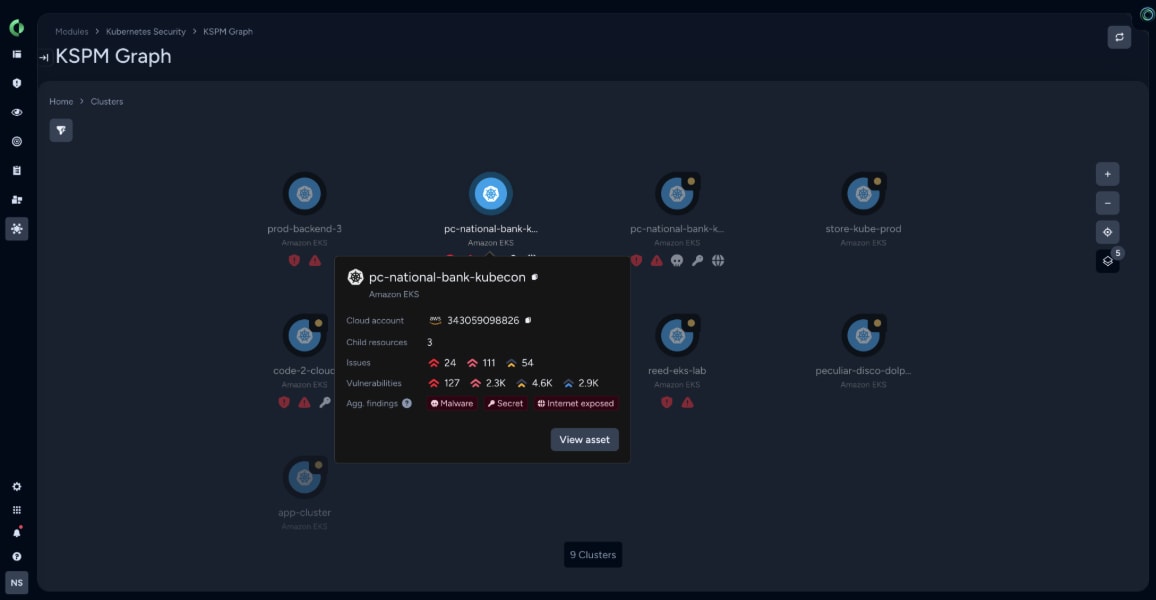Open the eye visibility module in sidebar
The width and height of the screenshot is (1156, 600).
pos(16,112)
